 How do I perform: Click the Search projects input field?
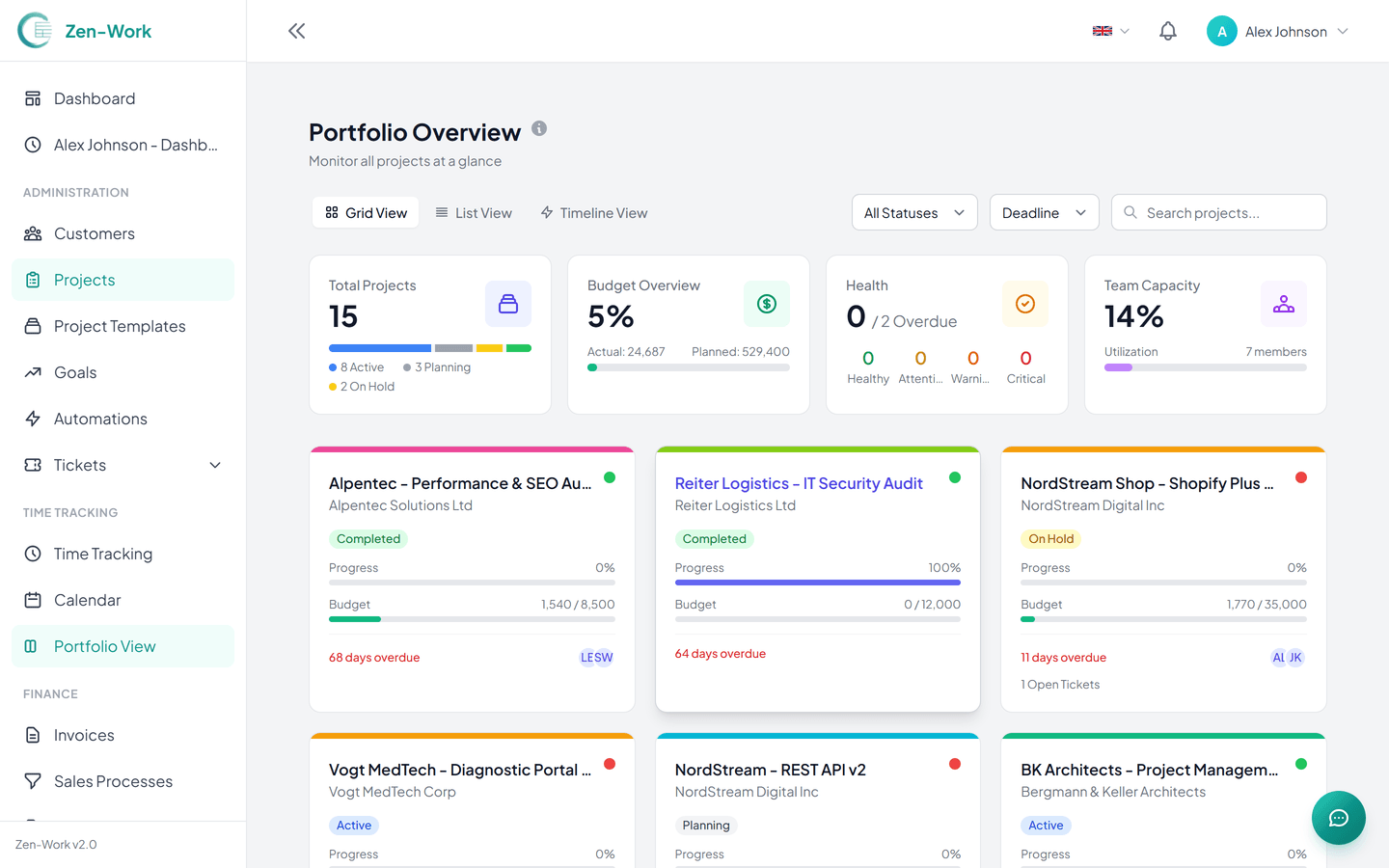(x=1219, y=212)
